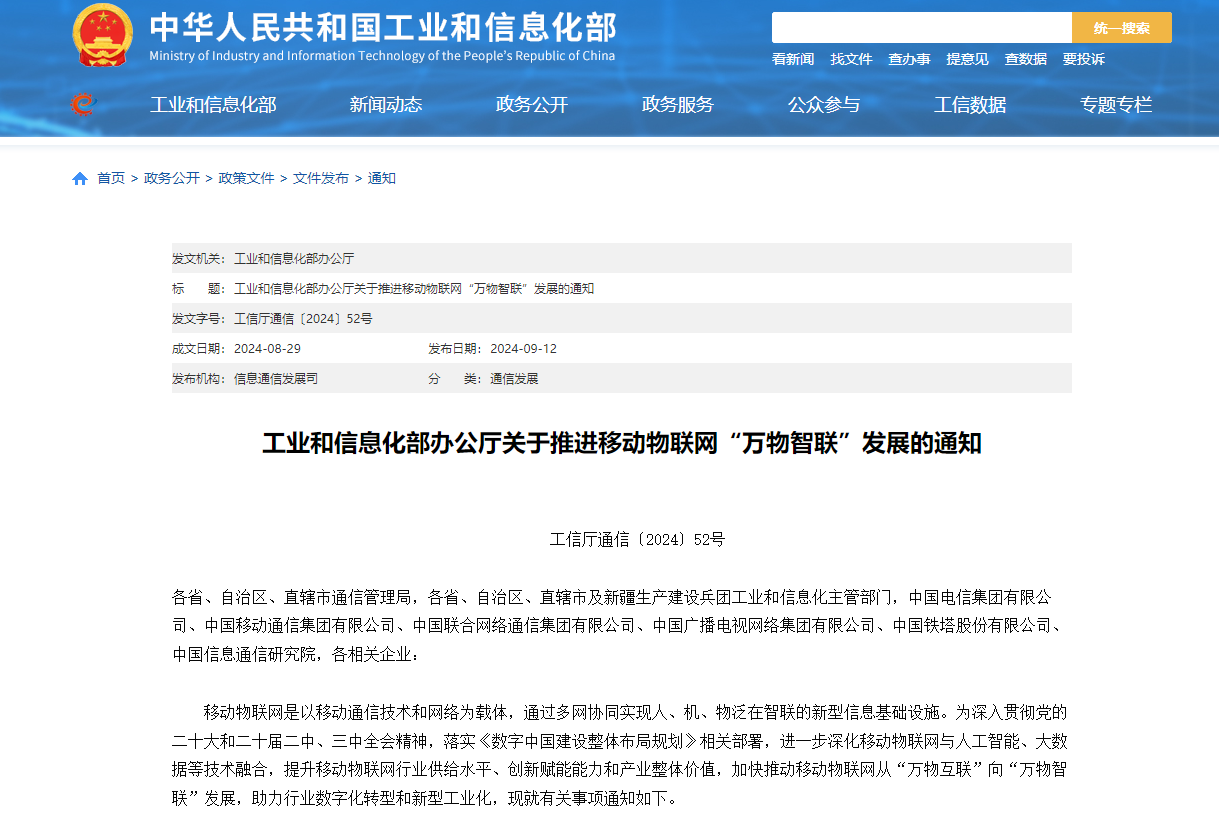Click the national emblem logo
The width and height of the screenshot is (1219, 813).
[103, 35]
